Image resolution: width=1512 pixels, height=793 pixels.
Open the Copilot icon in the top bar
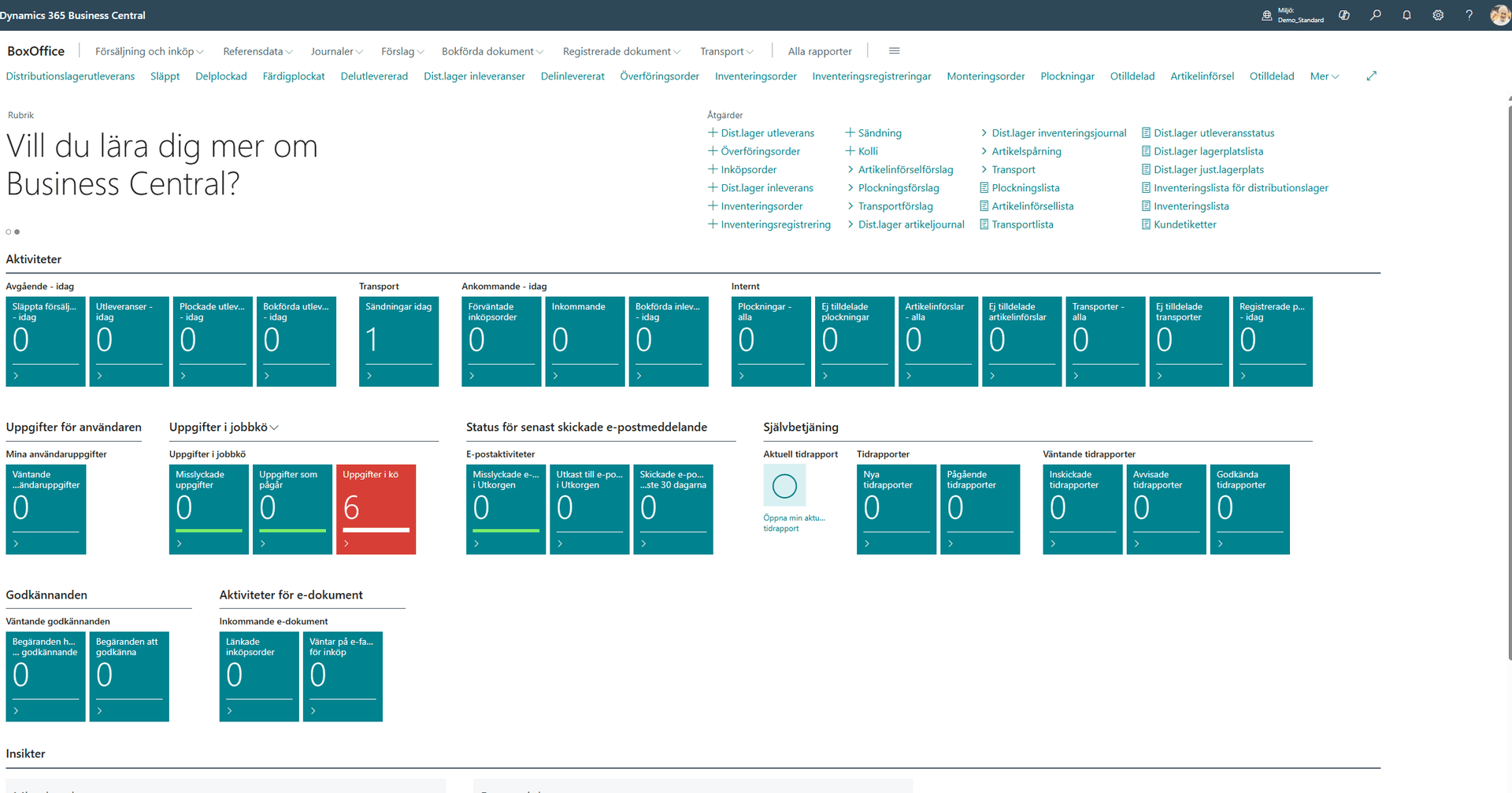click(x=1344, y=15)
